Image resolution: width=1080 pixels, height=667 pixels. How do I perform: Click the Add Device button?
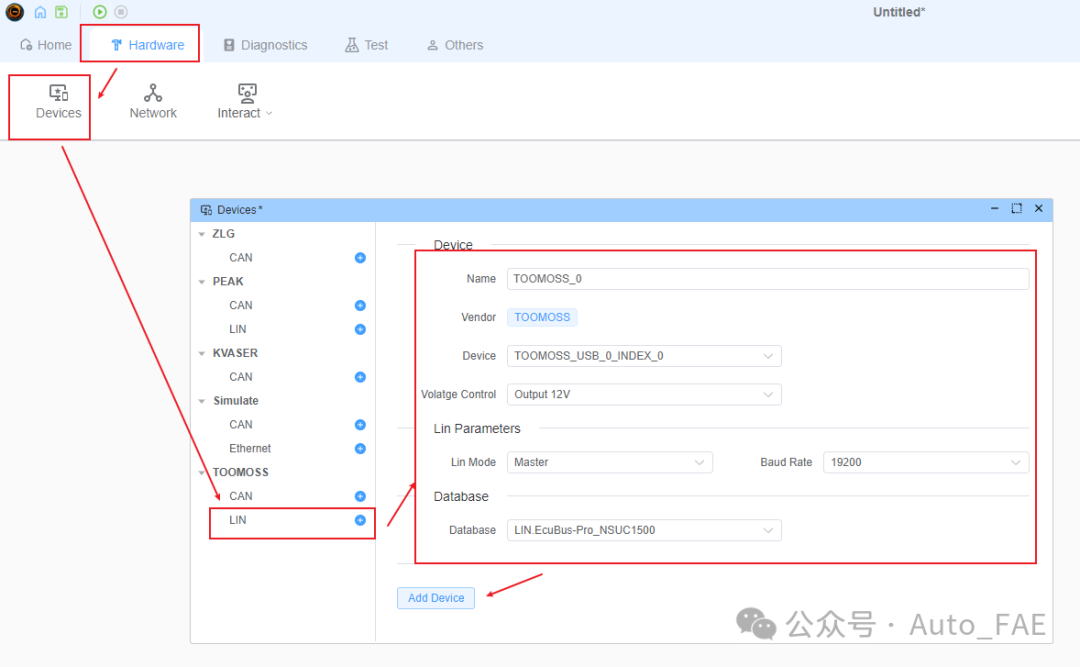pos(436,598)
